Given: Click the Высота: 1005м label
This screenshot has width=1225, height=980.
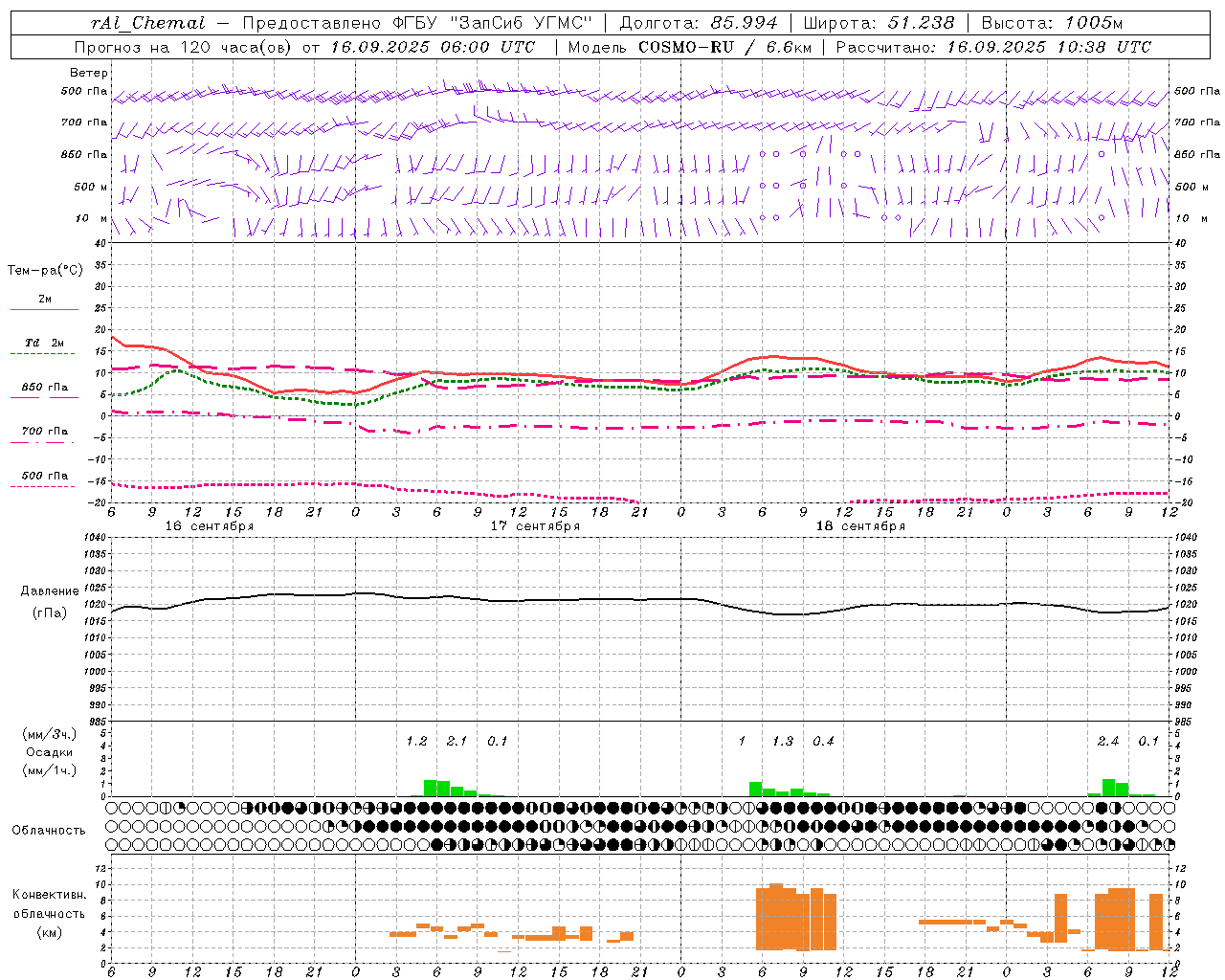Looking at the screenshot, I should click(x=1052, y=23).
